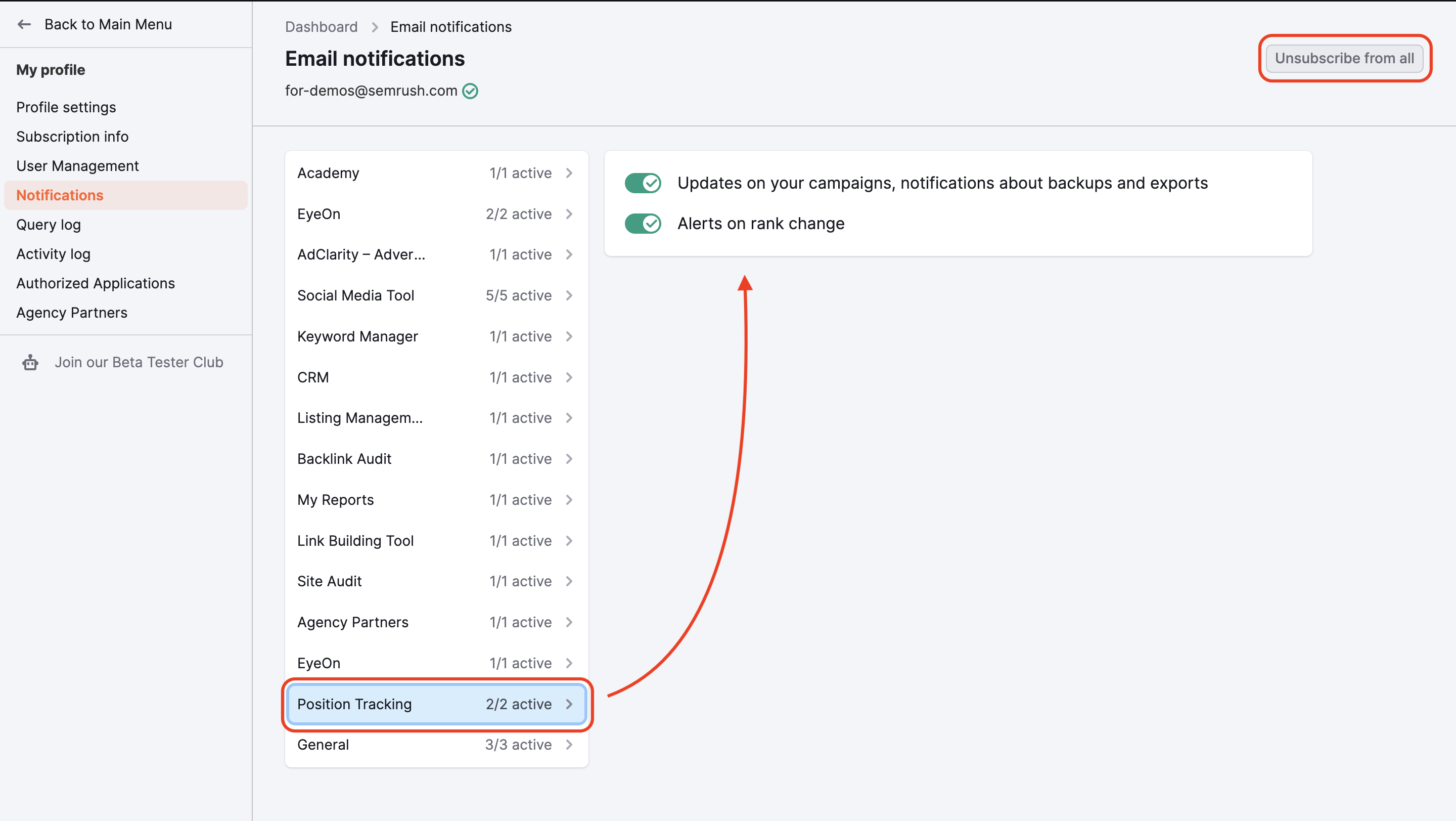Image resolution: width=1456 pixels, height=821 pixels.
Task: Expand the General row chevron
Action: [569, 745]
